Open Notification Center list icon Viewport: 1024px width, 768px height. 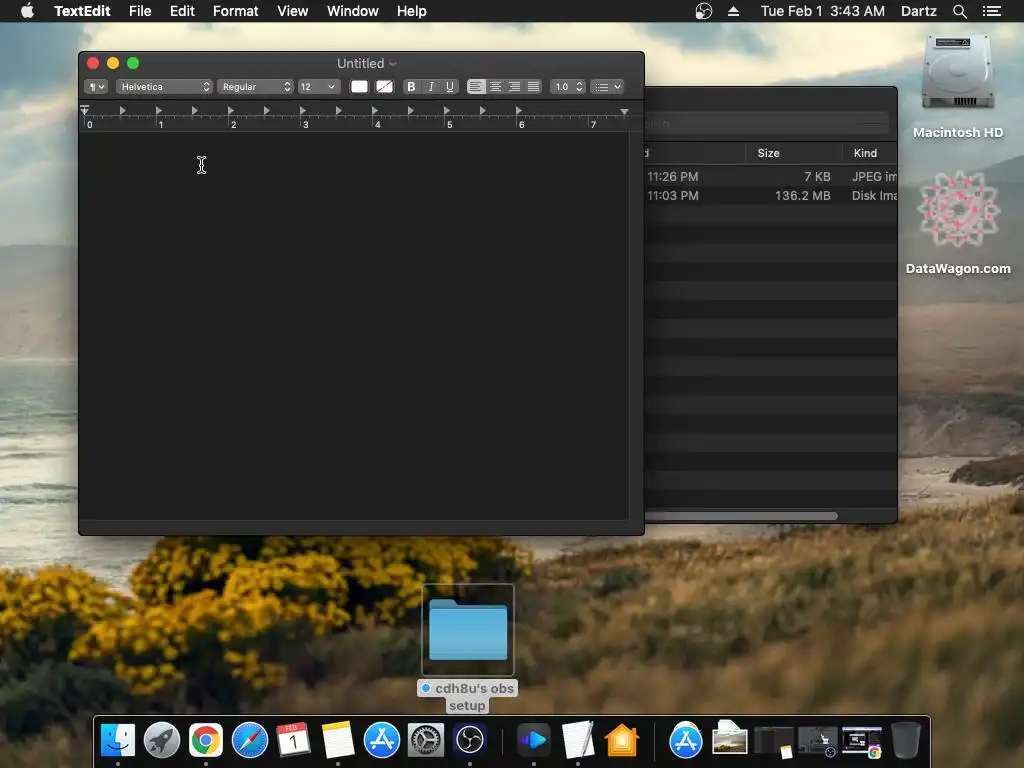991,11
